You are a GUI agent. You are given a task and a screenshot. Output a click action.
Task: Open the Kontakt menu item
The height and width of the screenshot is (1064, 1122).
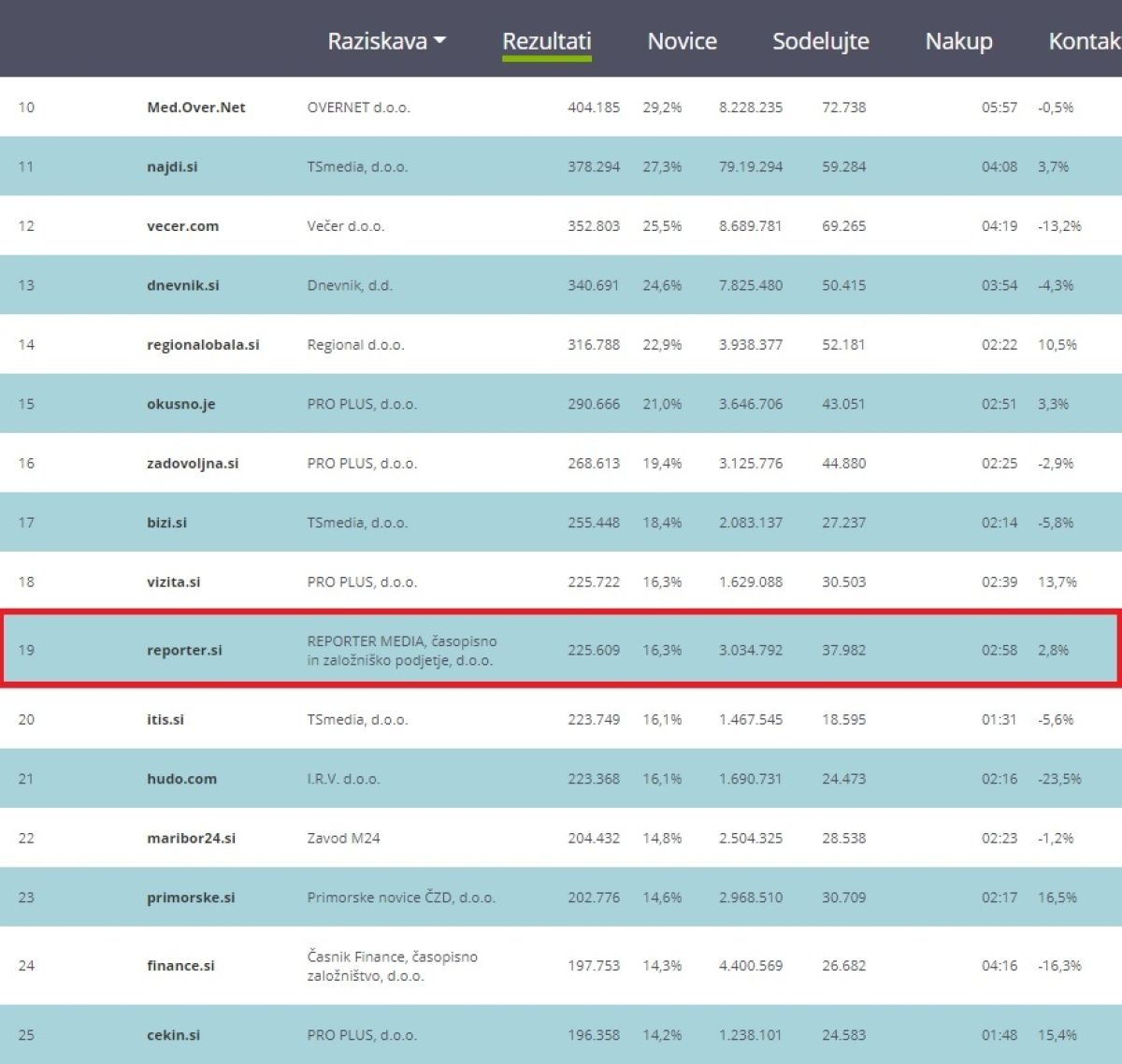click(x=1085, y=41)
